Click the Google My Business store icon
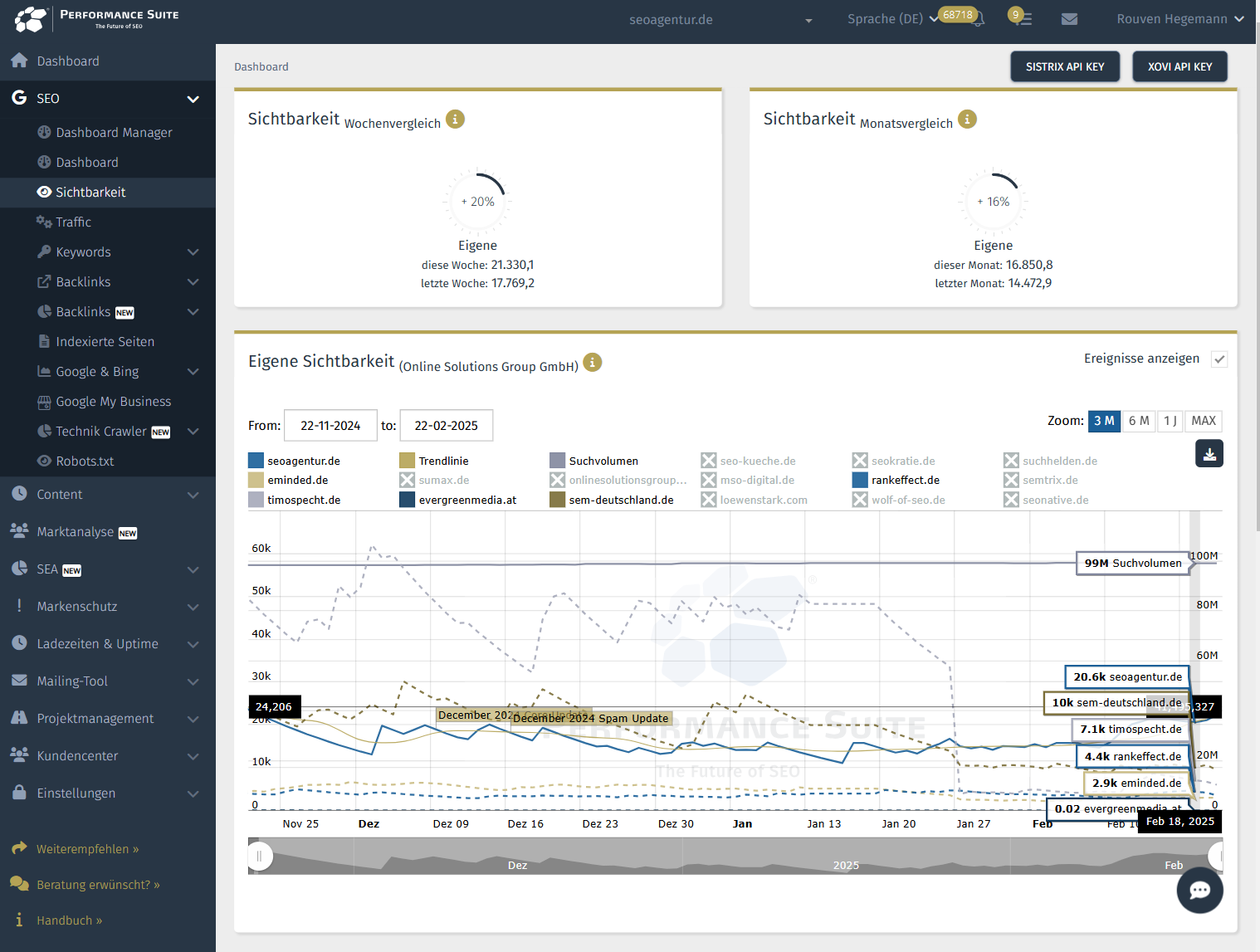The height and width of the screenshot is (952, 1260). click(44, 402)
